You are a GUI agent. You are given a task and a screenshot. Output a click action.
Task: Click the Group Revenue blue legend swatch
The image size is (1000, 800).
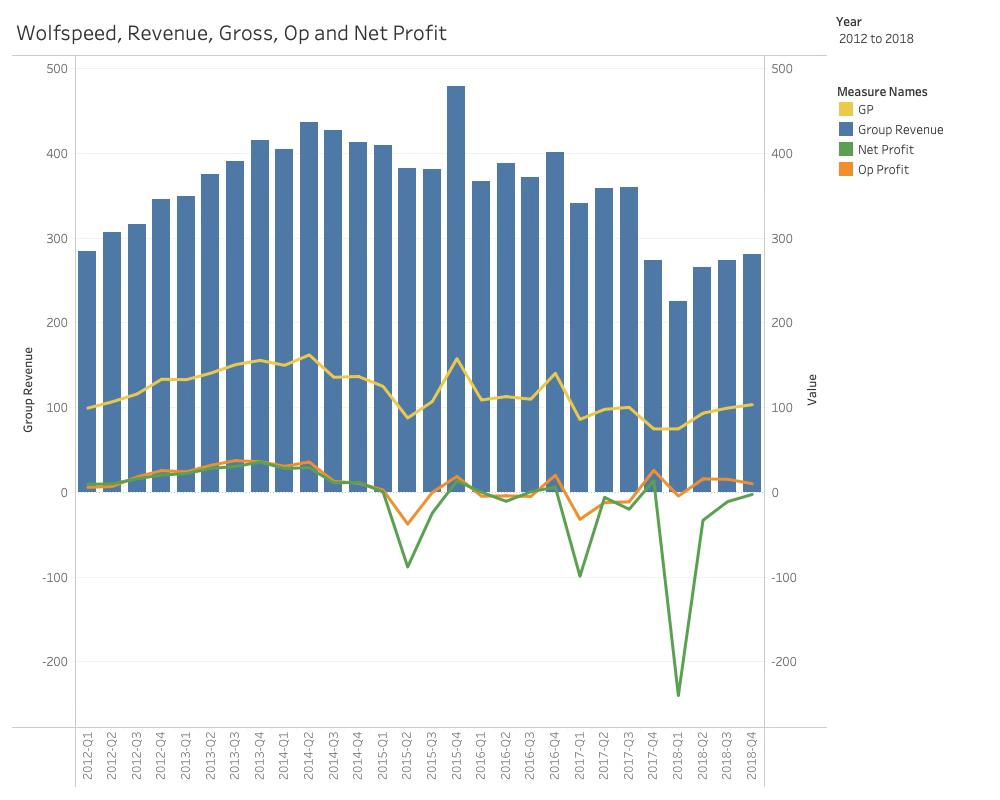846,130
